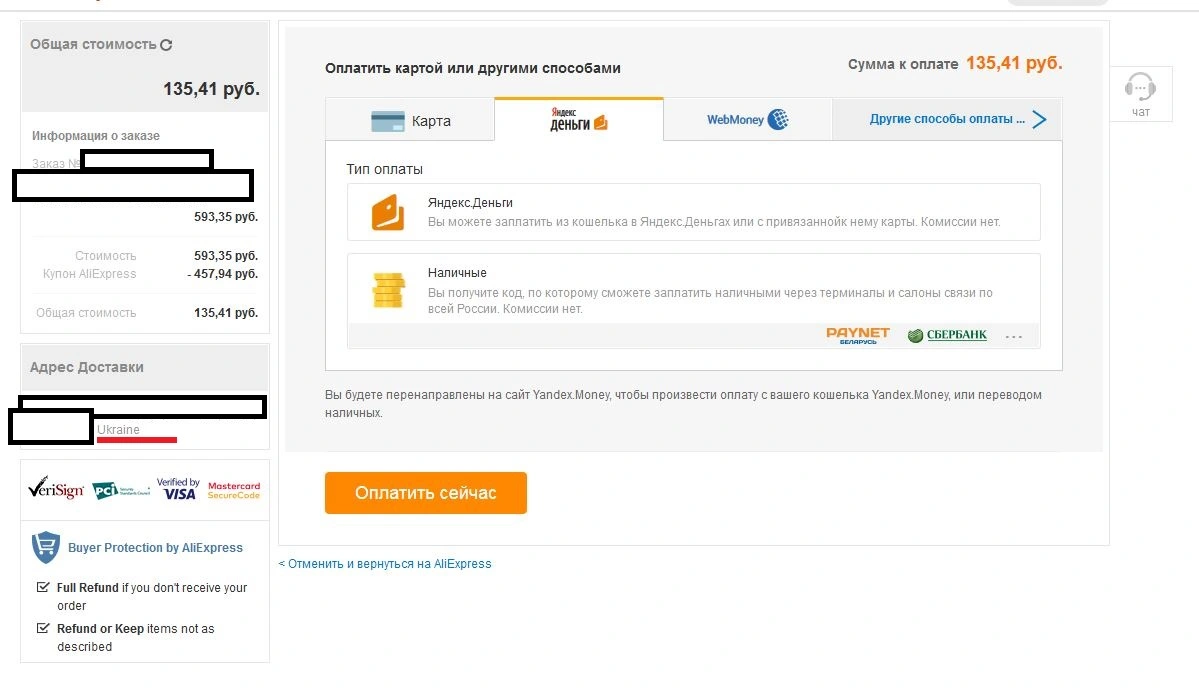Switch to the WebMoney tab
The height and width of the screenshot is (696, 1199).
[747, 119]
